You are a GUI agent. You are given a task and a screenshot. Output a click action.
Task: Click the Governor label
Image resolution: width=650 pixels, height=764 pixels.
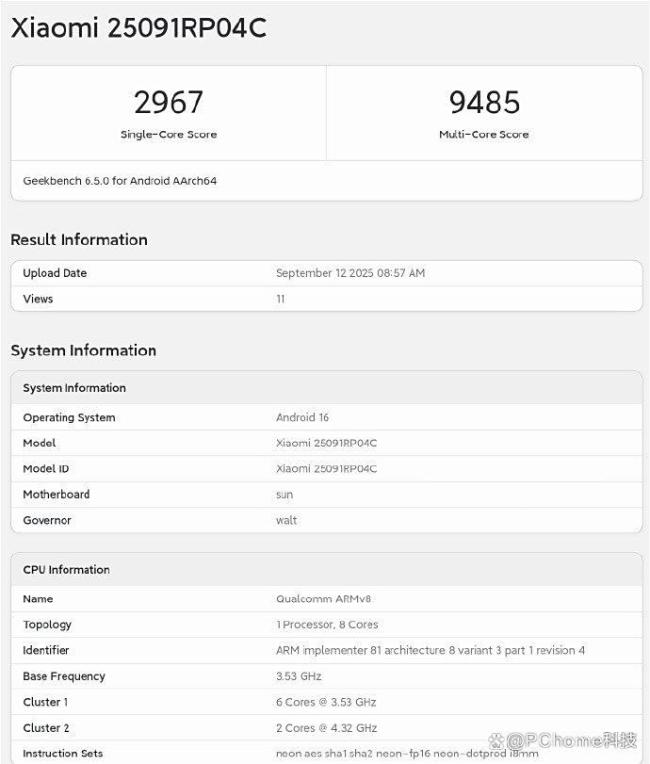point(47,520)
